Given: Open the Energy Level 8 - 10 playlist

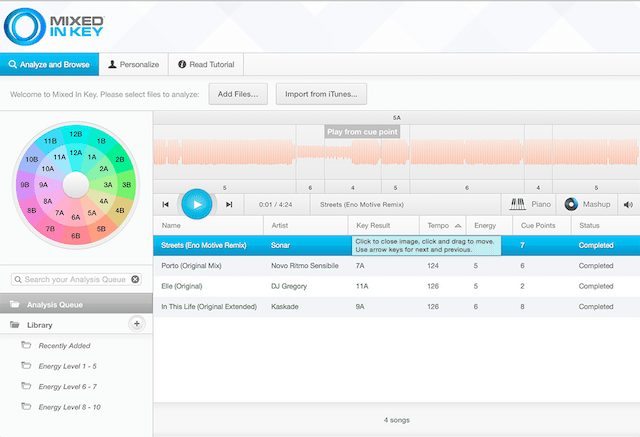Looking at the screenshot, I should point(69,407).
